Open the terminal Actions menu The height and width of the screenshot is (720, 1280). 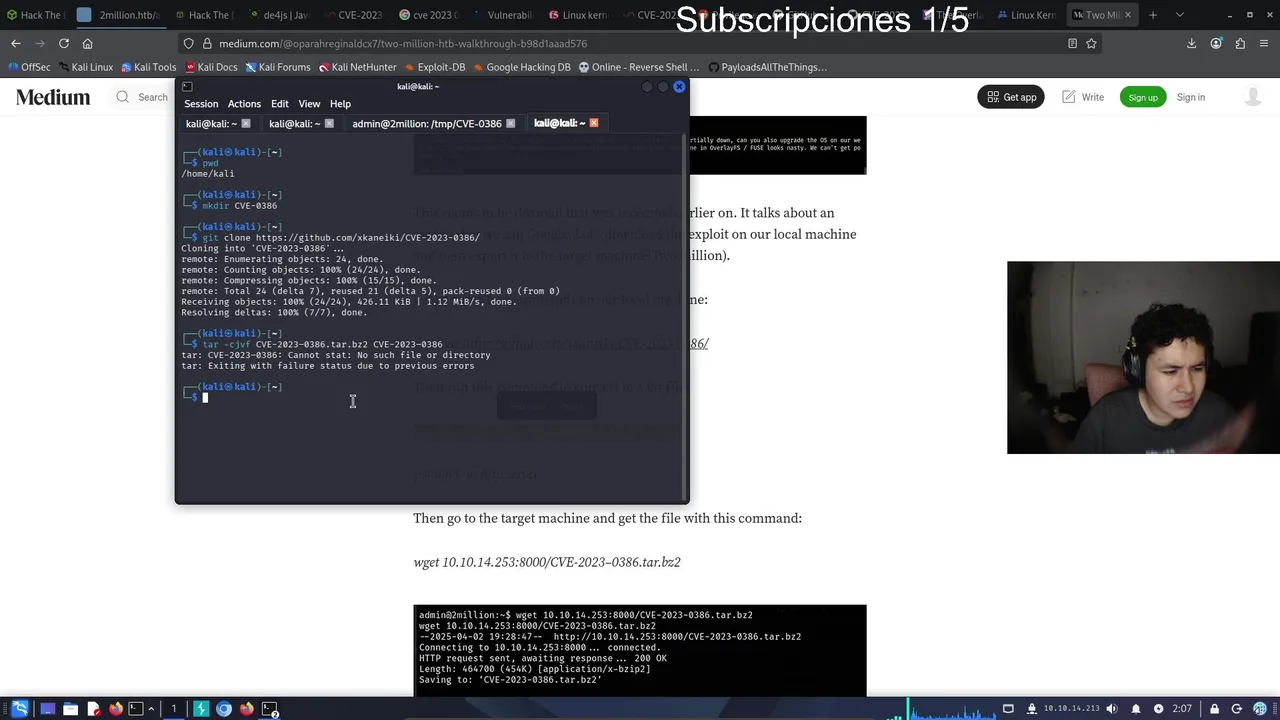244,104
